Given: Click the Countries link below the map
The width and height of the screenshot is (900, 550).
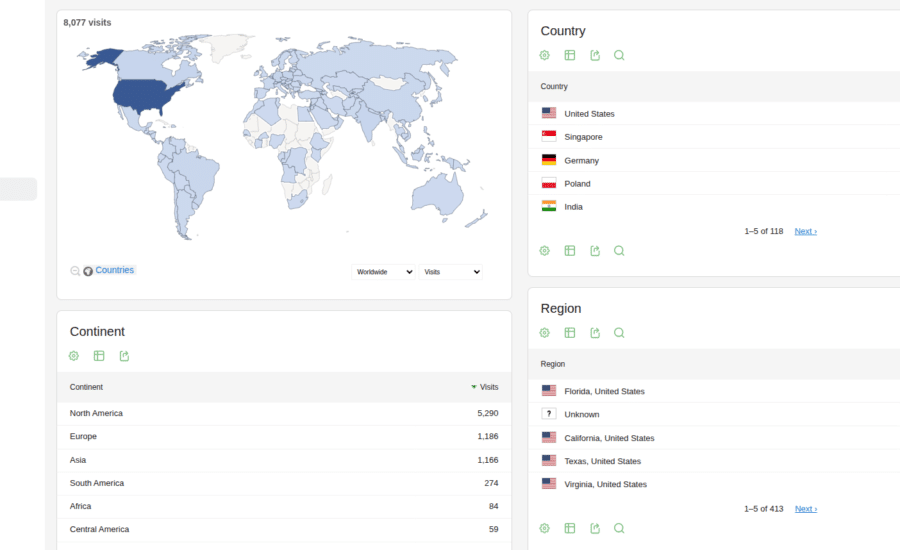Looking at the screenshot, I should point(114,270).
